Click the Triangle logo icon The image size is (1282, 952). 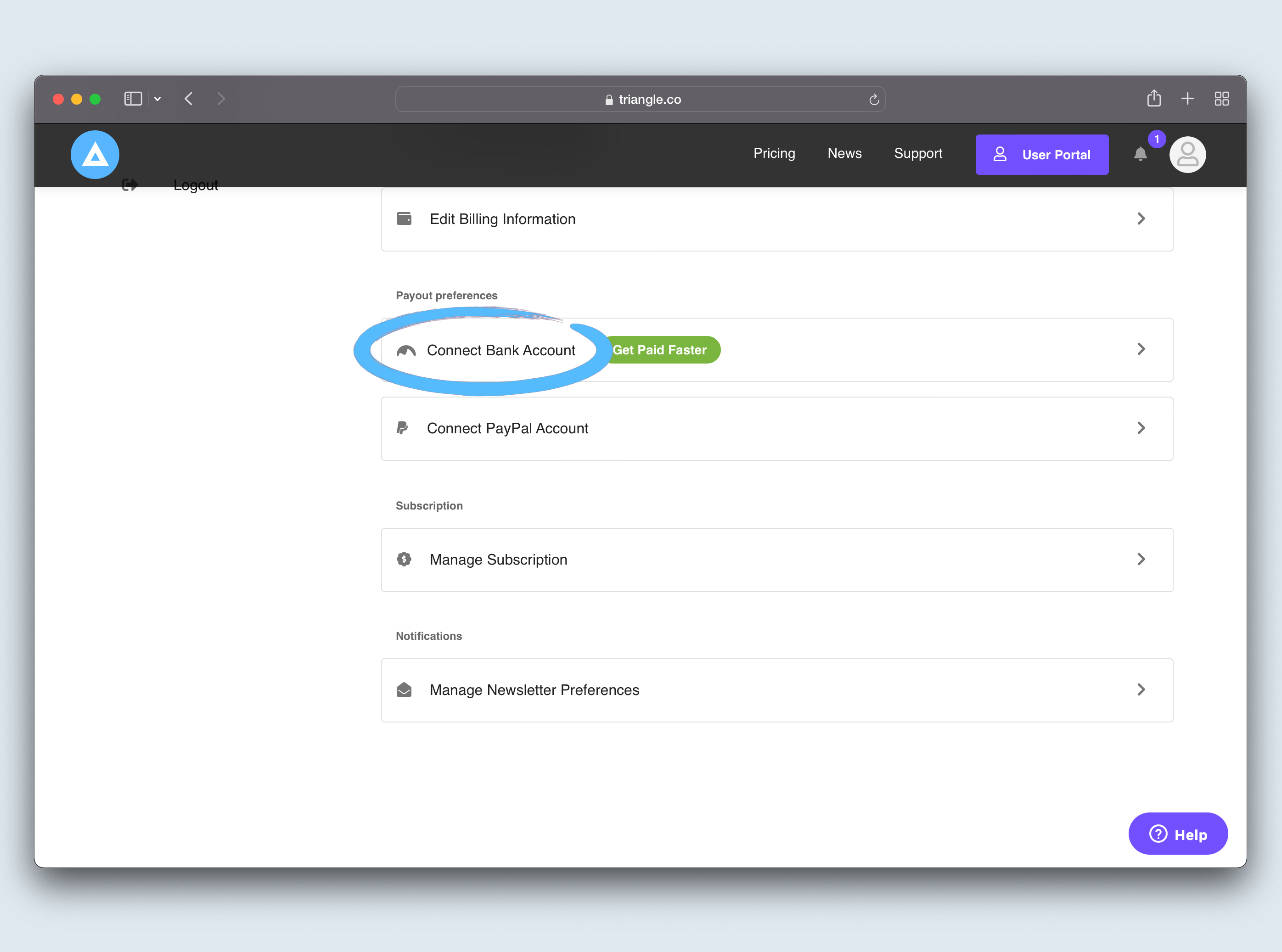95,154
